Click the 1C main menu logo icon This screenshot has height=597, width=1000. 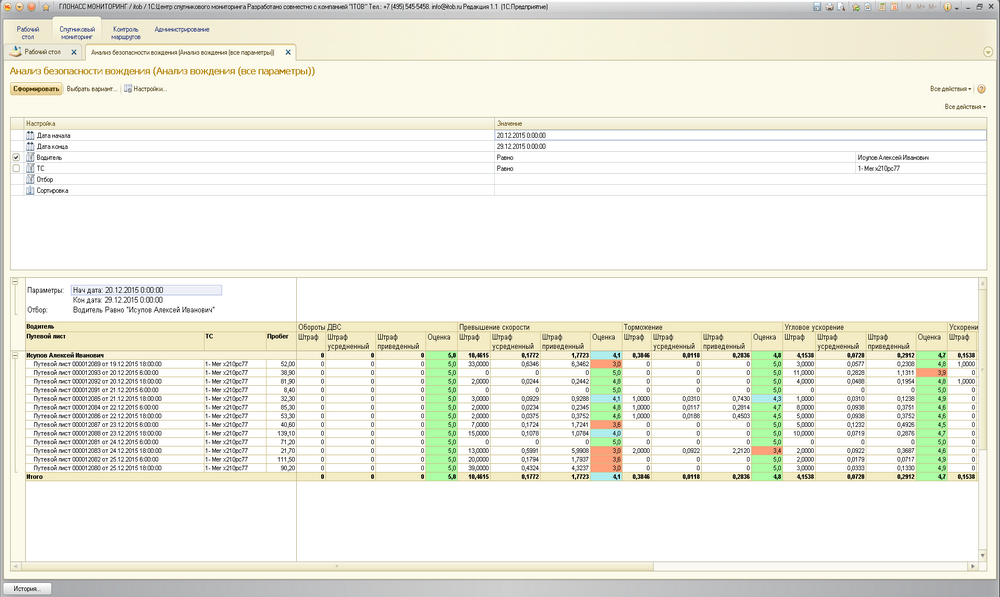(x=8, y=7)
